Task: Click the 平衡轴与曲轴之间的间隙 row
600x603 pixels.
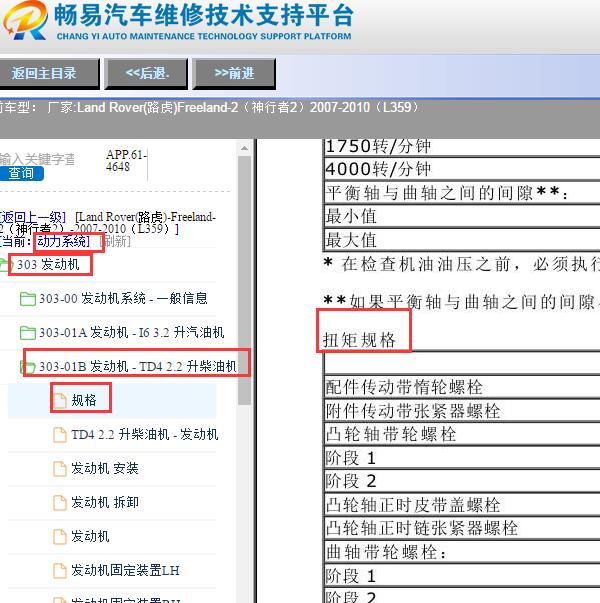Action: (x=462, y=193)
